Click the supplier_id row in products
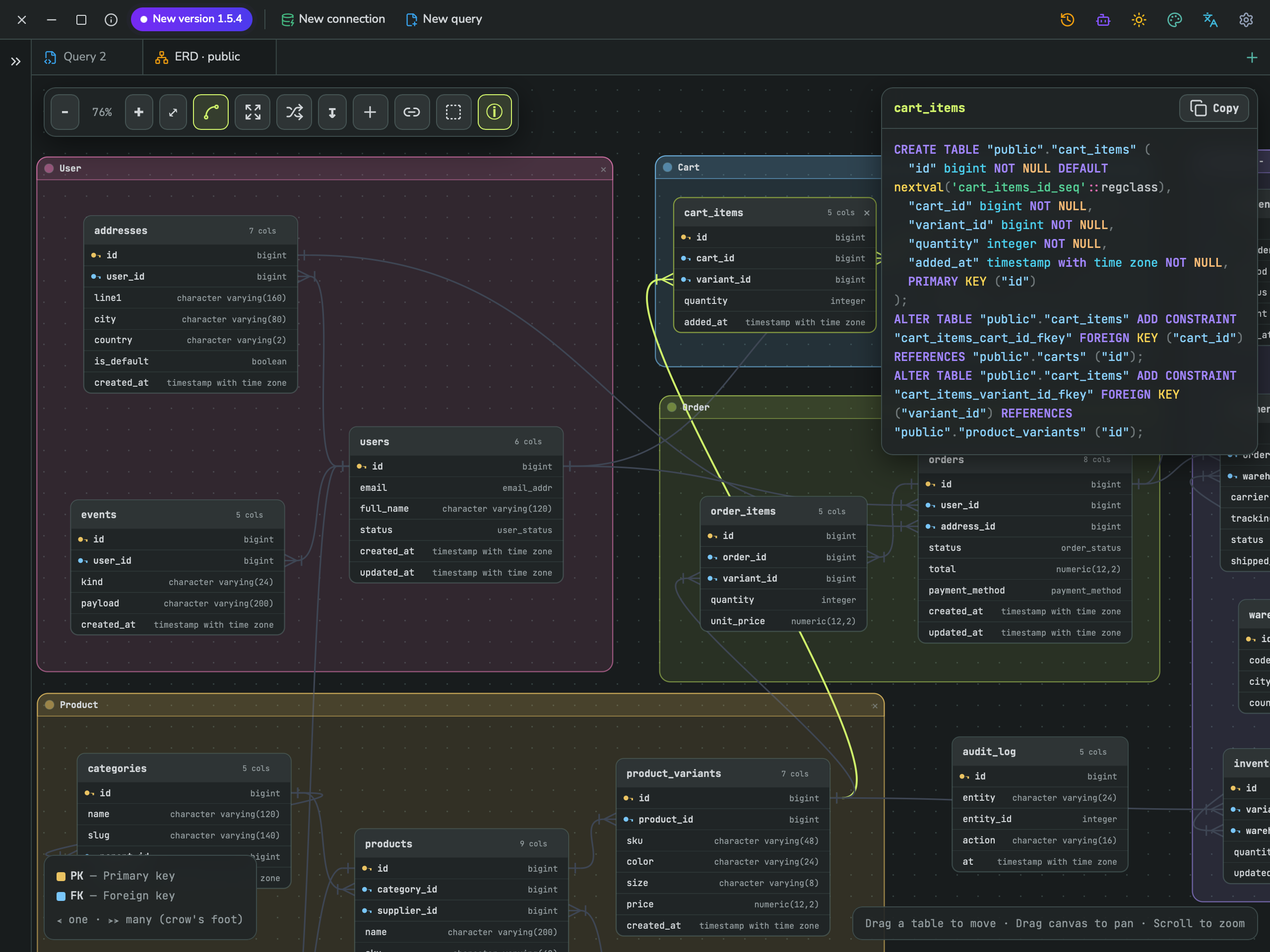 click(461, 911)
